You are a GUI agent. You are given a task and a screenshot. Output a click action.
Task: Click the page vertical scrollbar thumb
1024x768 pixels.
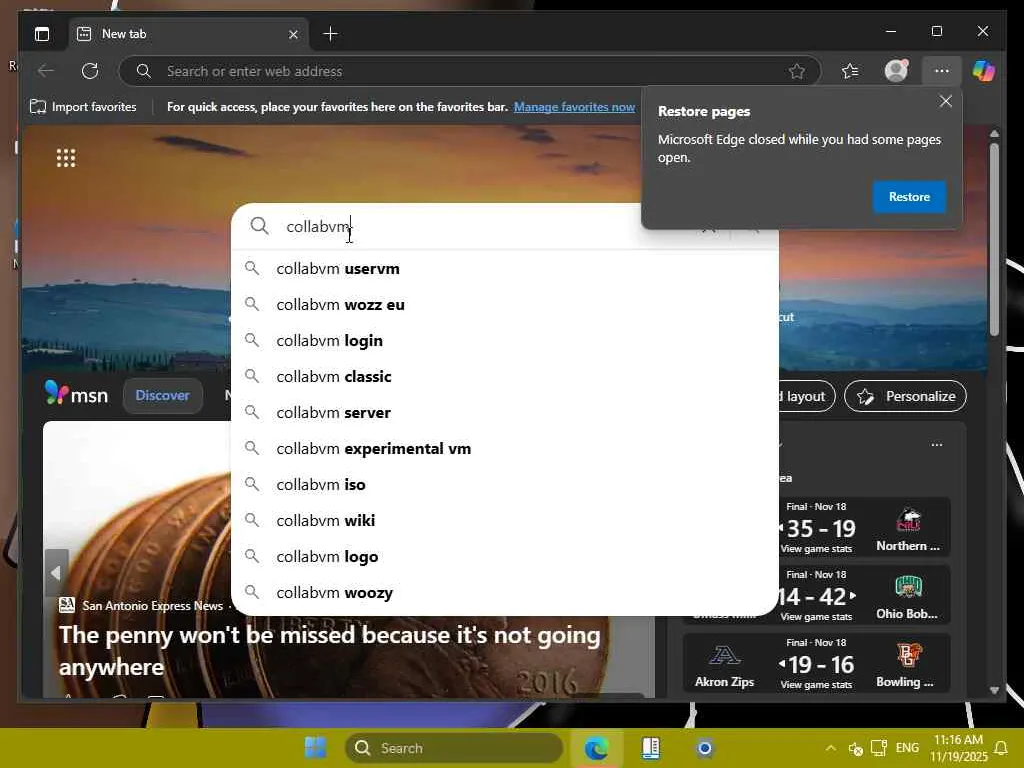click(994, 240)
